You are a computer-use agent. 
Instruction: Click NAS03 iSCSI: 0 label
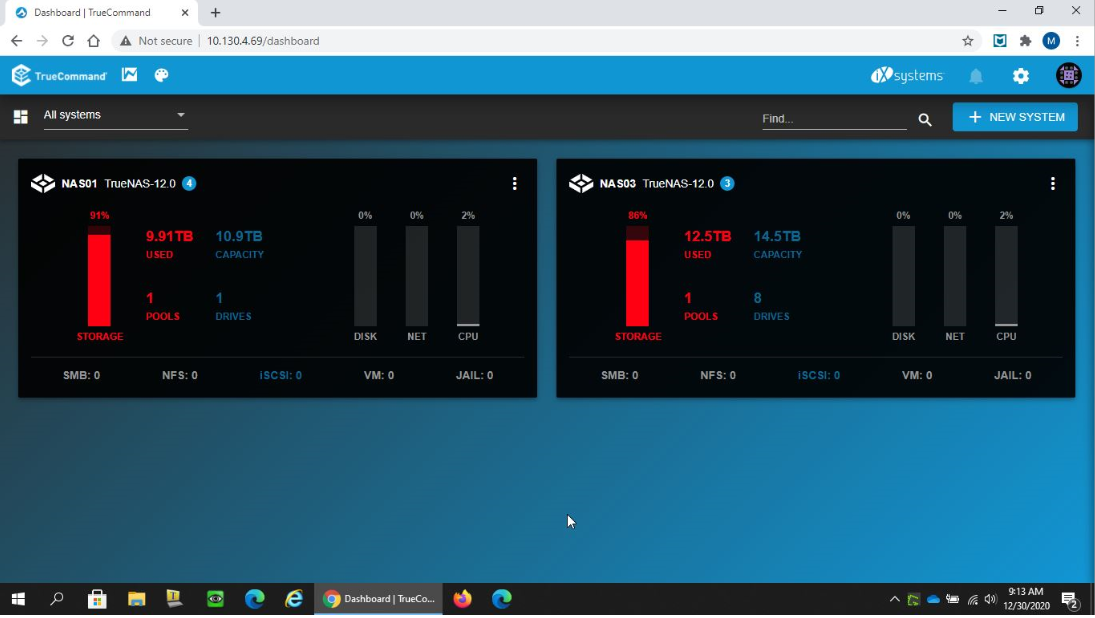point(818,376)
